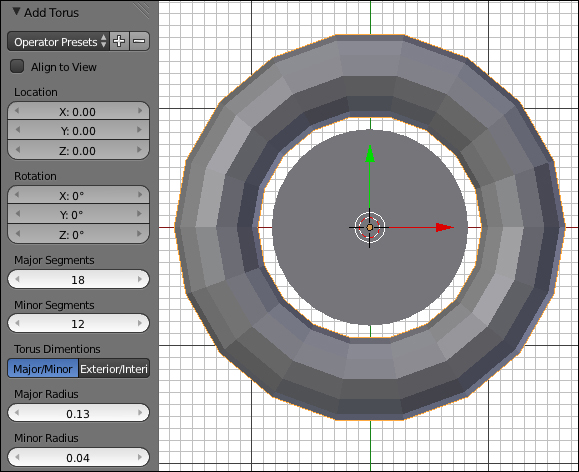
Task: Decrease Rotation X with left arrow
Action: [17, 195]
